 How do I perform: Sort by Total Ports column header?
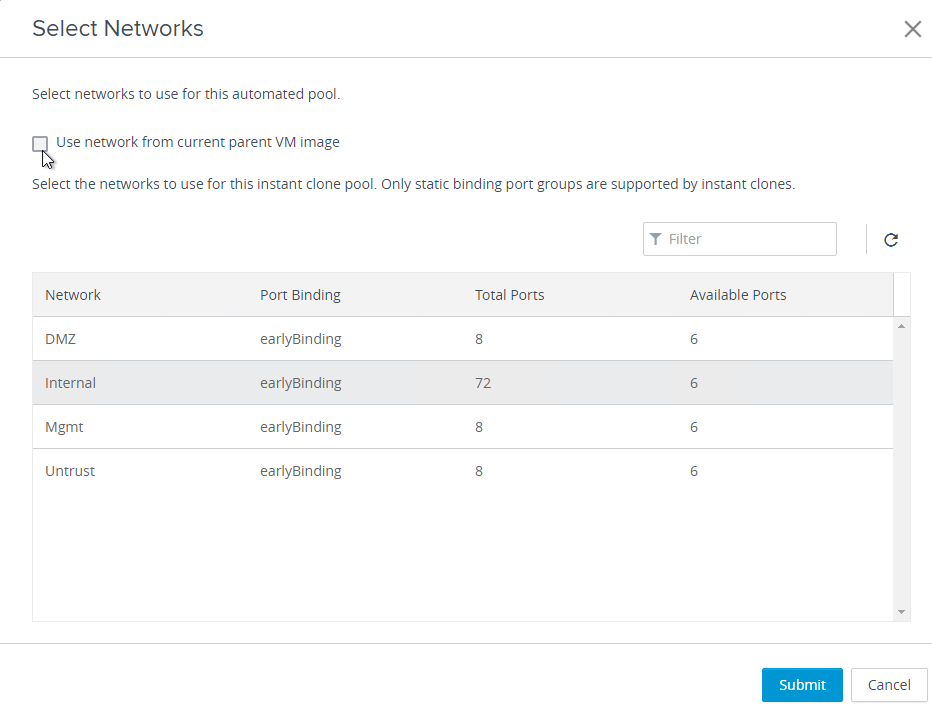click(x=509, y=295)
